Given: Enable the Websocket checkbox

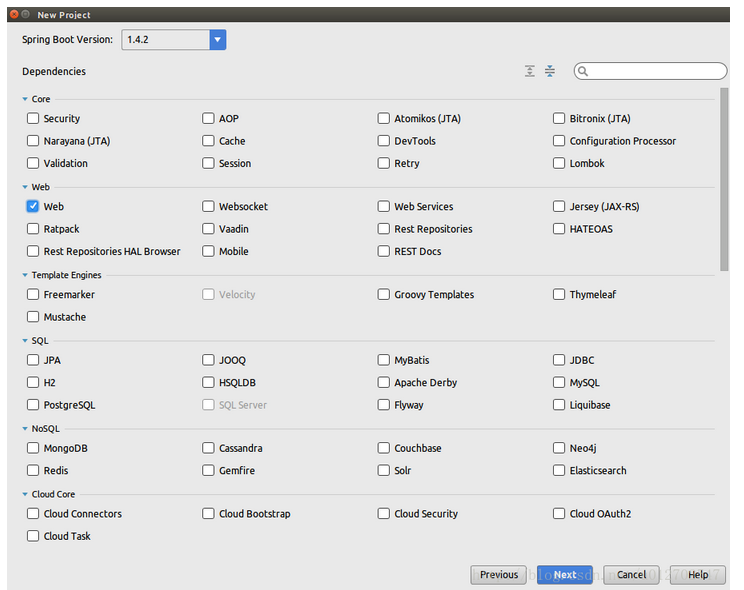Looking at the screenshot, I should coord(208,206).
